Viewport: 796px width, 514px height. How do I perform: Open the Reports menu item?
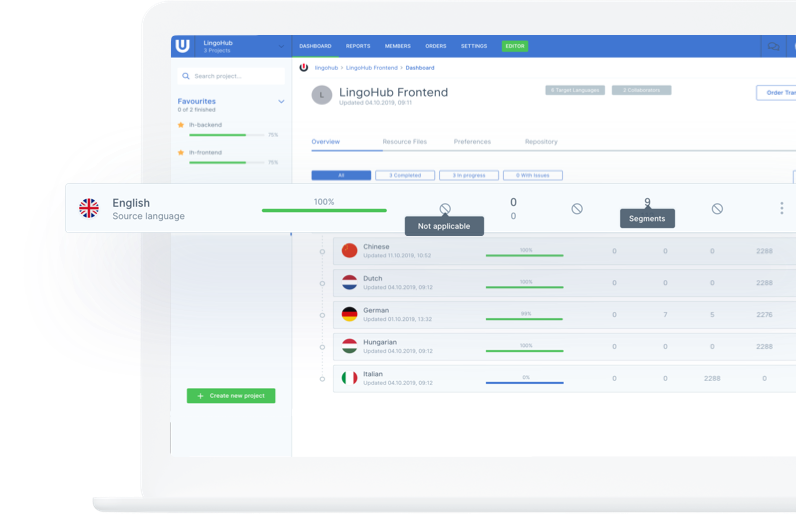(358, 46)
